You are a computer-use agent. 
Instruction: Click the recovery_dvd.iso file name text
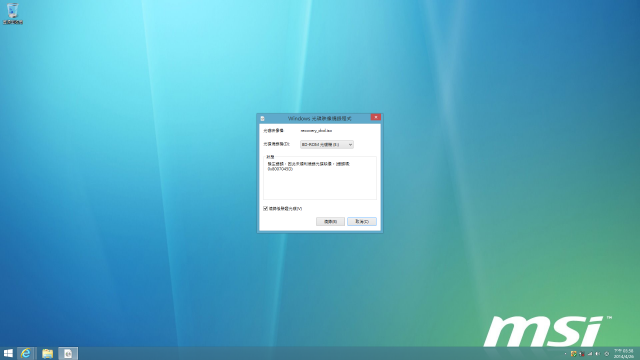(316, 131)
